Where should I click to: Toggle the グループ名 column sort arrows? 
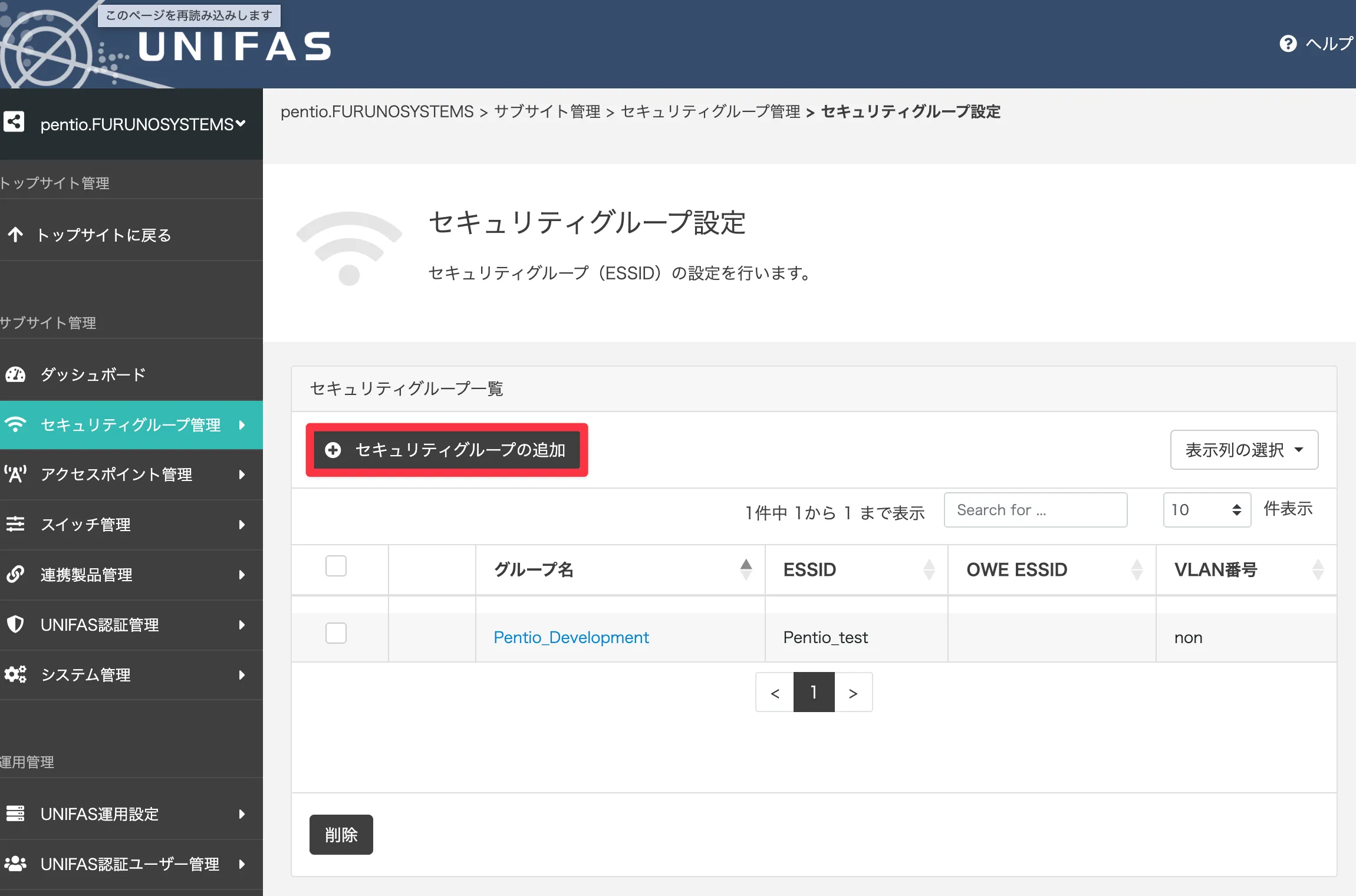747,569
